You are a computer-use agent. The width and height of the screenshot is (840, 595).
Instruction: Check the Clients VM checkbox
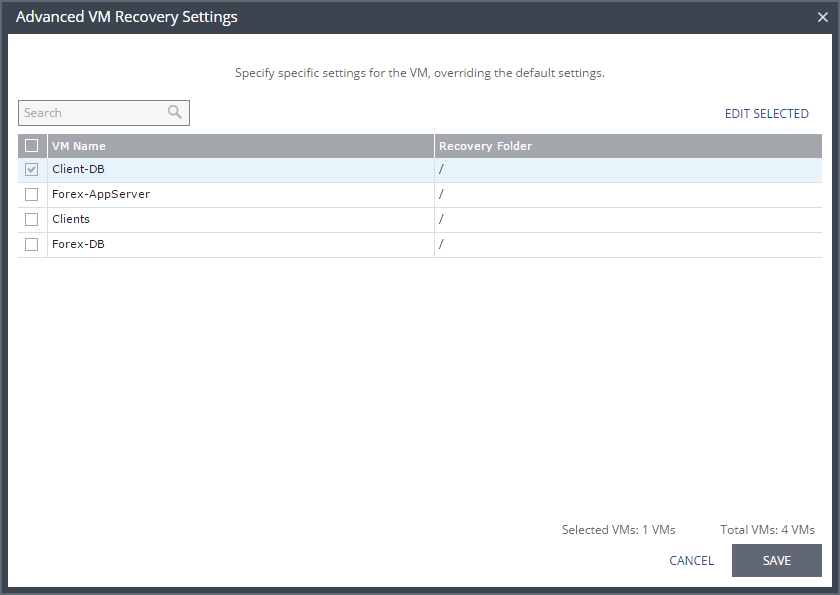[x=32, y=220]
